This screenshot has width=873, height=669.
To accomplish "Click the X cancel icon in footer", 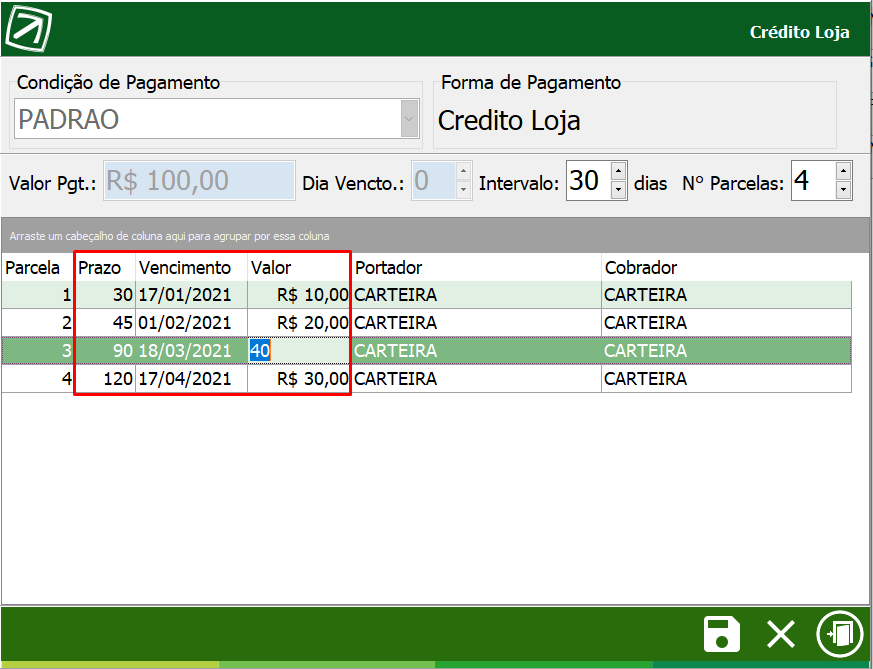I will [781, 634].
